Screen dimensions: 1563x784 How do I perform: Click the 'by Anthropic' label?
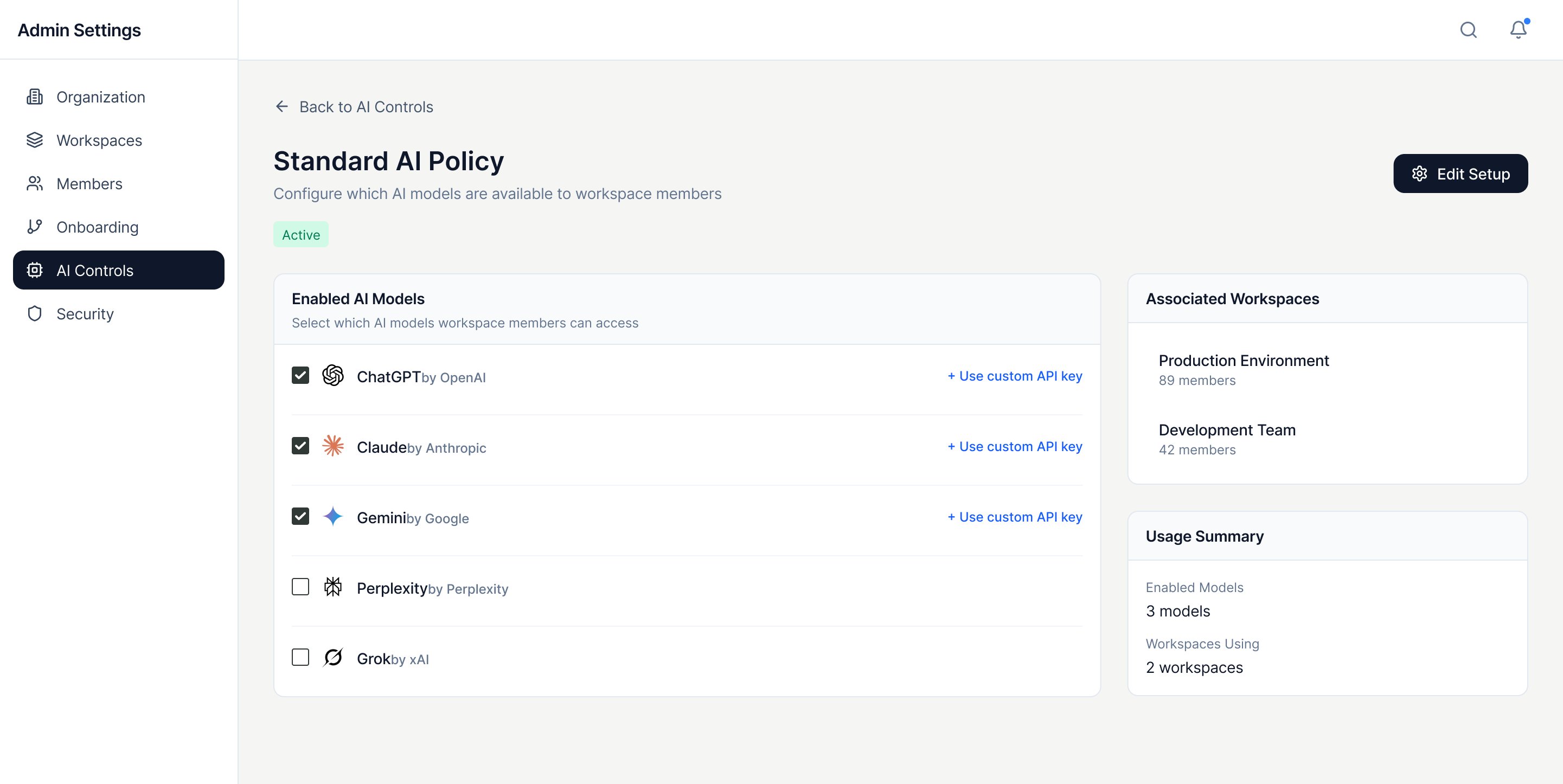pyautogui.click(x=447, y=448)
